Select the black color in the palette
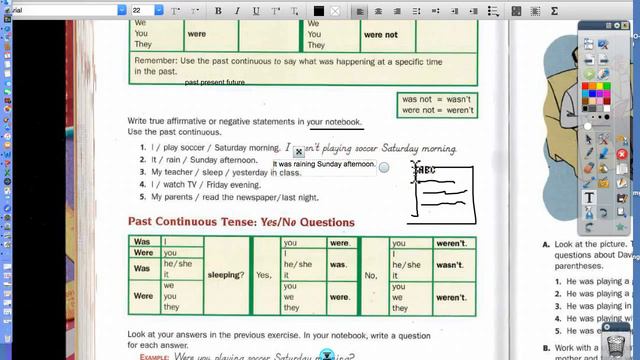The height and width of the screenshot is (360, 640). coord(585,109)
